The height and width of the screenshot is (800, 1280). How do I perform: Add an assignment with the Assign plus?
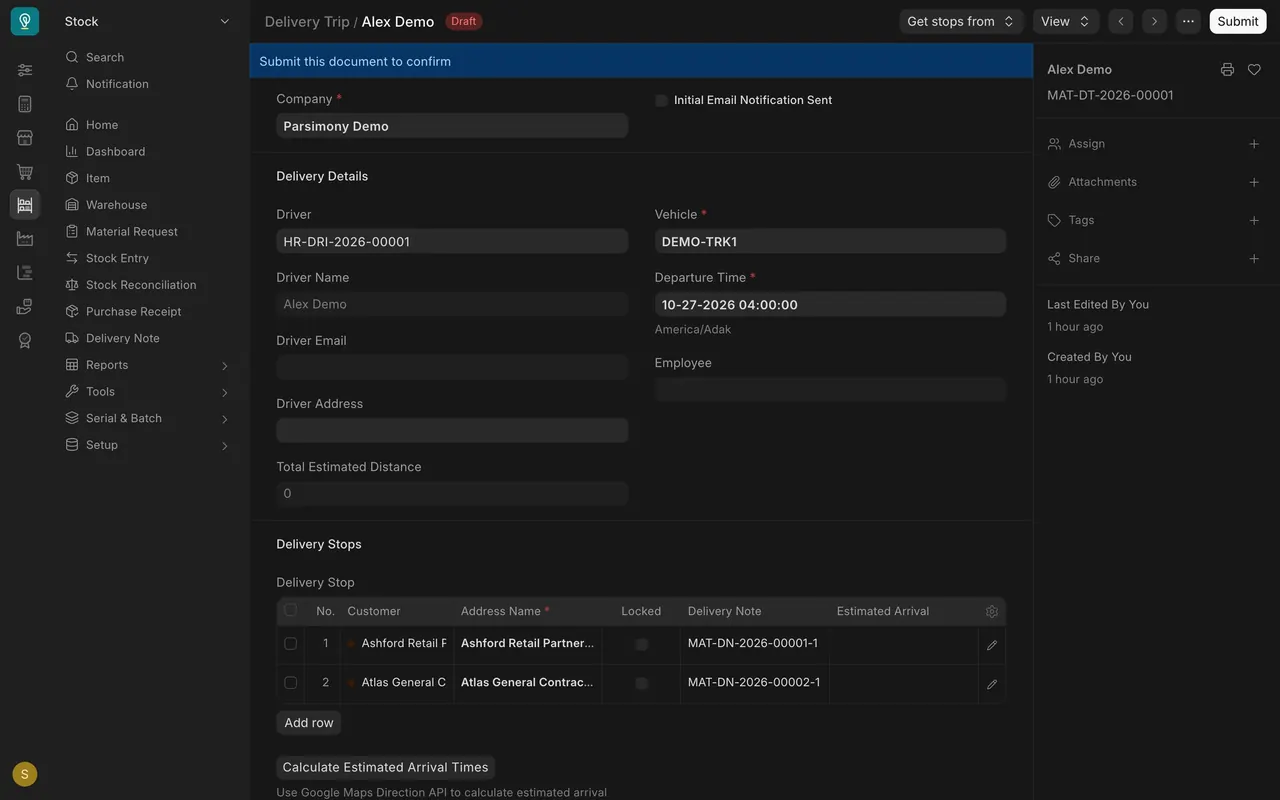point(1254,144)
